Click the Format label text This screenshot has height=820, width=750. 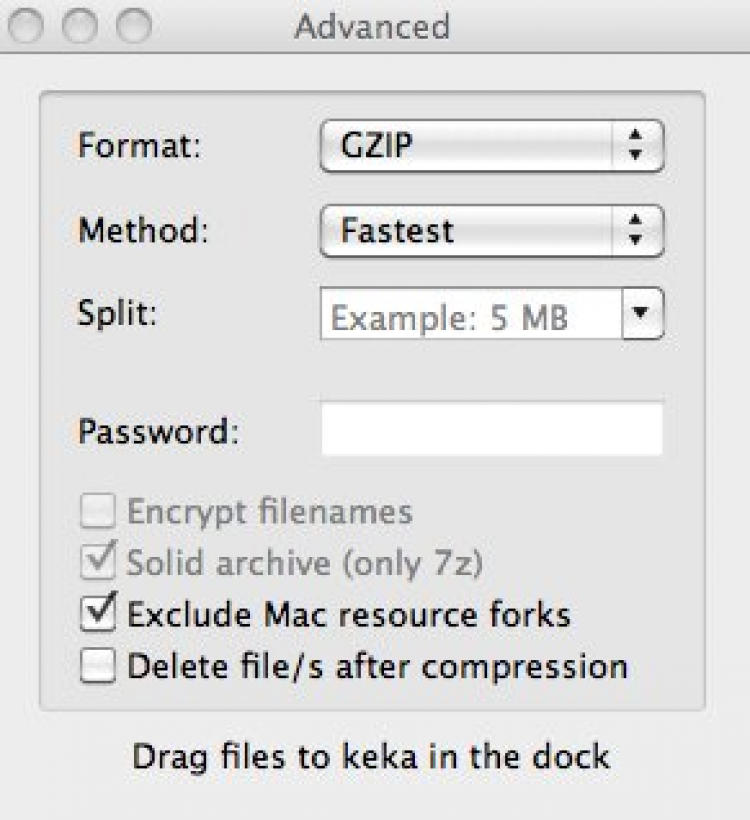coord(139,147)
